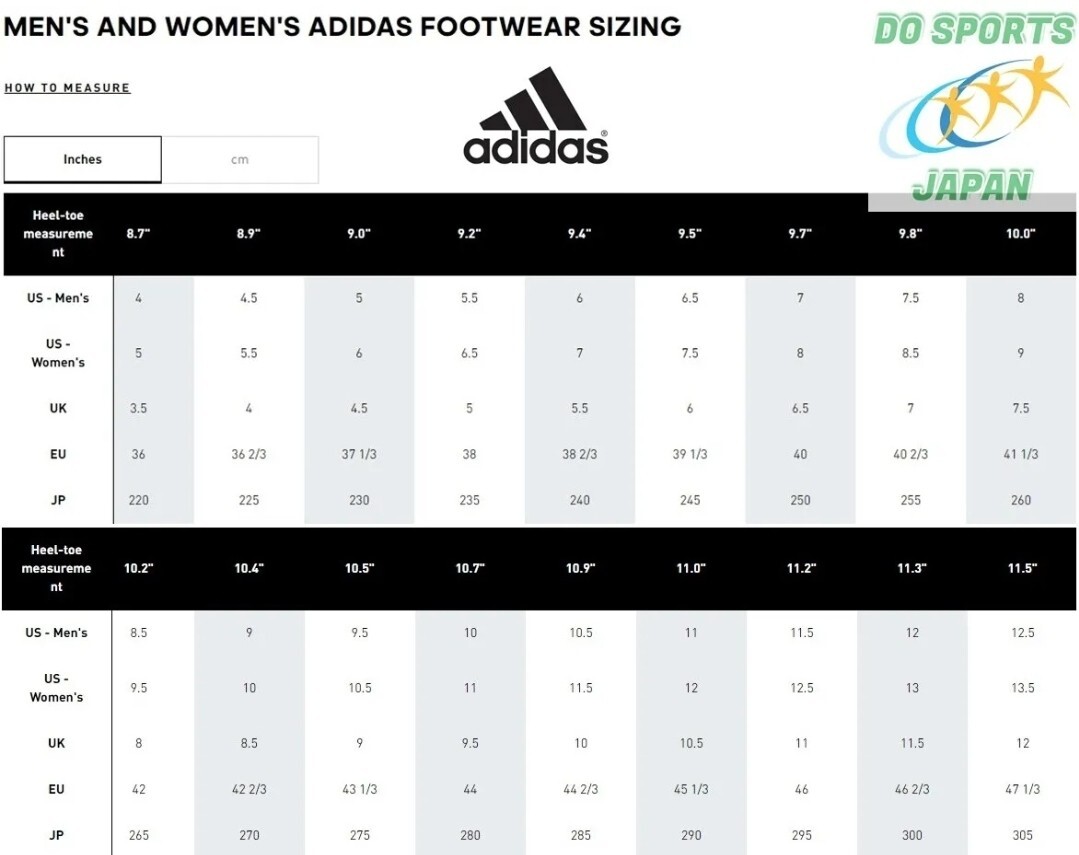
Task: Select the JP 260 size cell
Action: tap(1021, 500)
